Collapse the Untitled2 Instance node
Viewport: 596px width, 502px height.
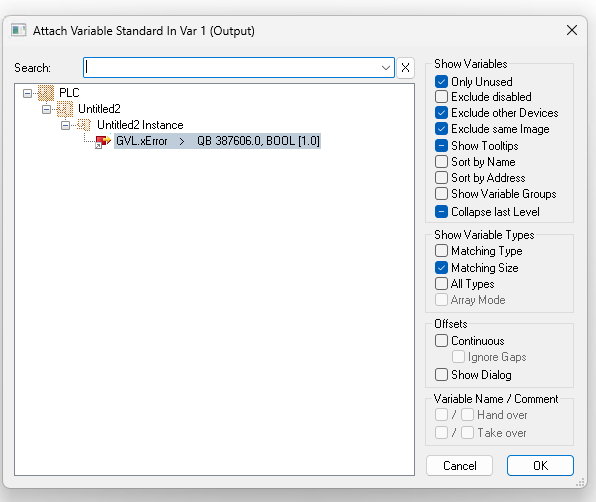(65, 125)
